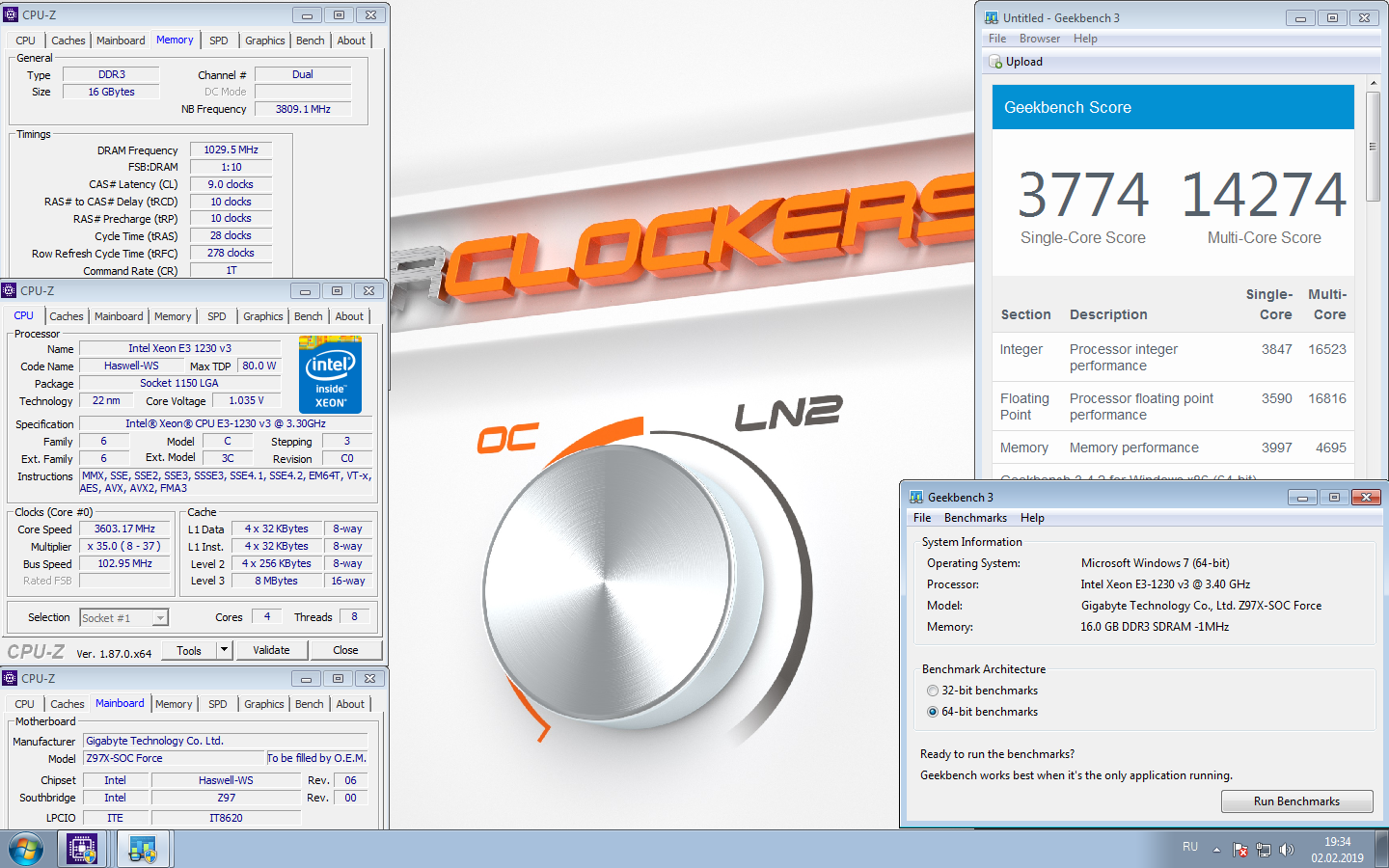Viewport: 1389px width, 868px height.
Task: Open File menu in Geekbench 3 system info window
Action: click(x=922, y=518)
